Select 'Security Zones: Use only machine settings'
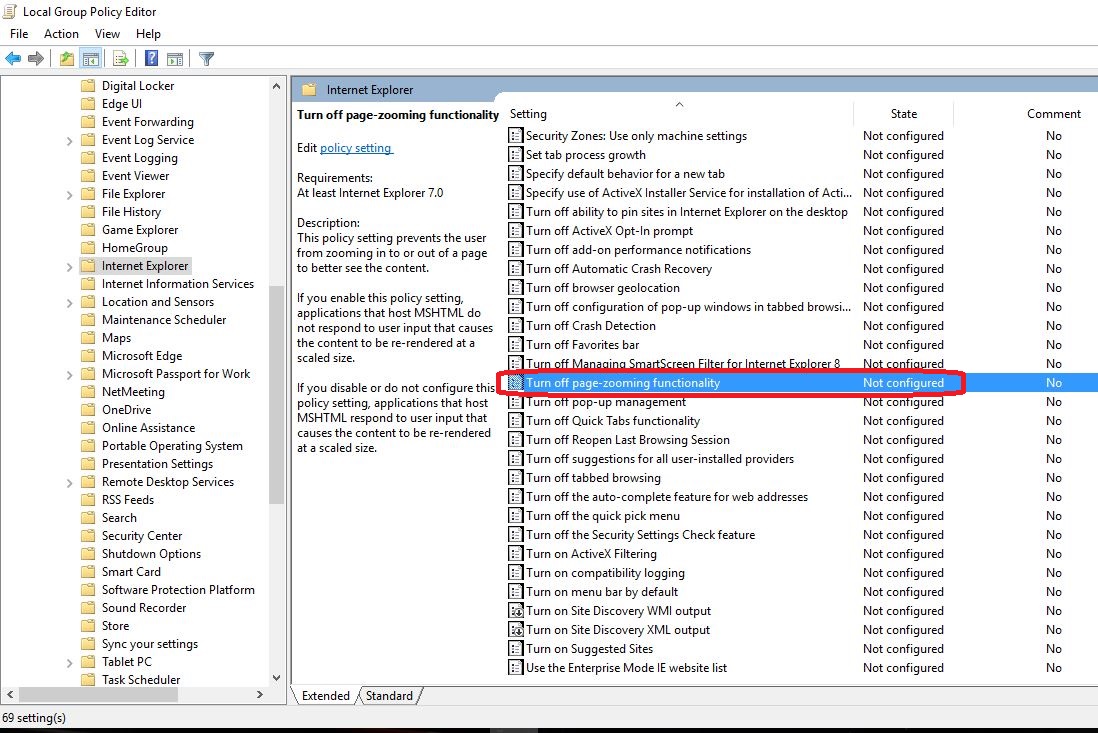This screenshot has height=733, width=1098. point(636,136)
